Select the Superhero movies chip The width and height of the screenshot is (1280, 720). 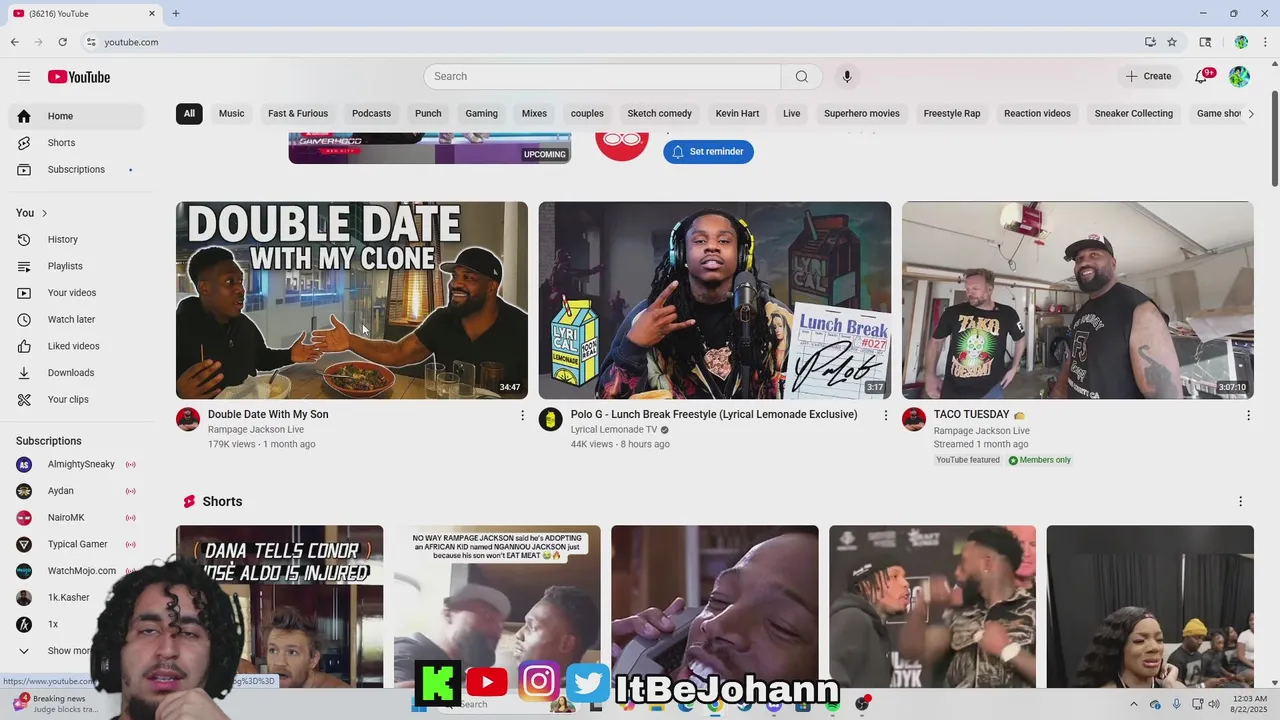862,114
